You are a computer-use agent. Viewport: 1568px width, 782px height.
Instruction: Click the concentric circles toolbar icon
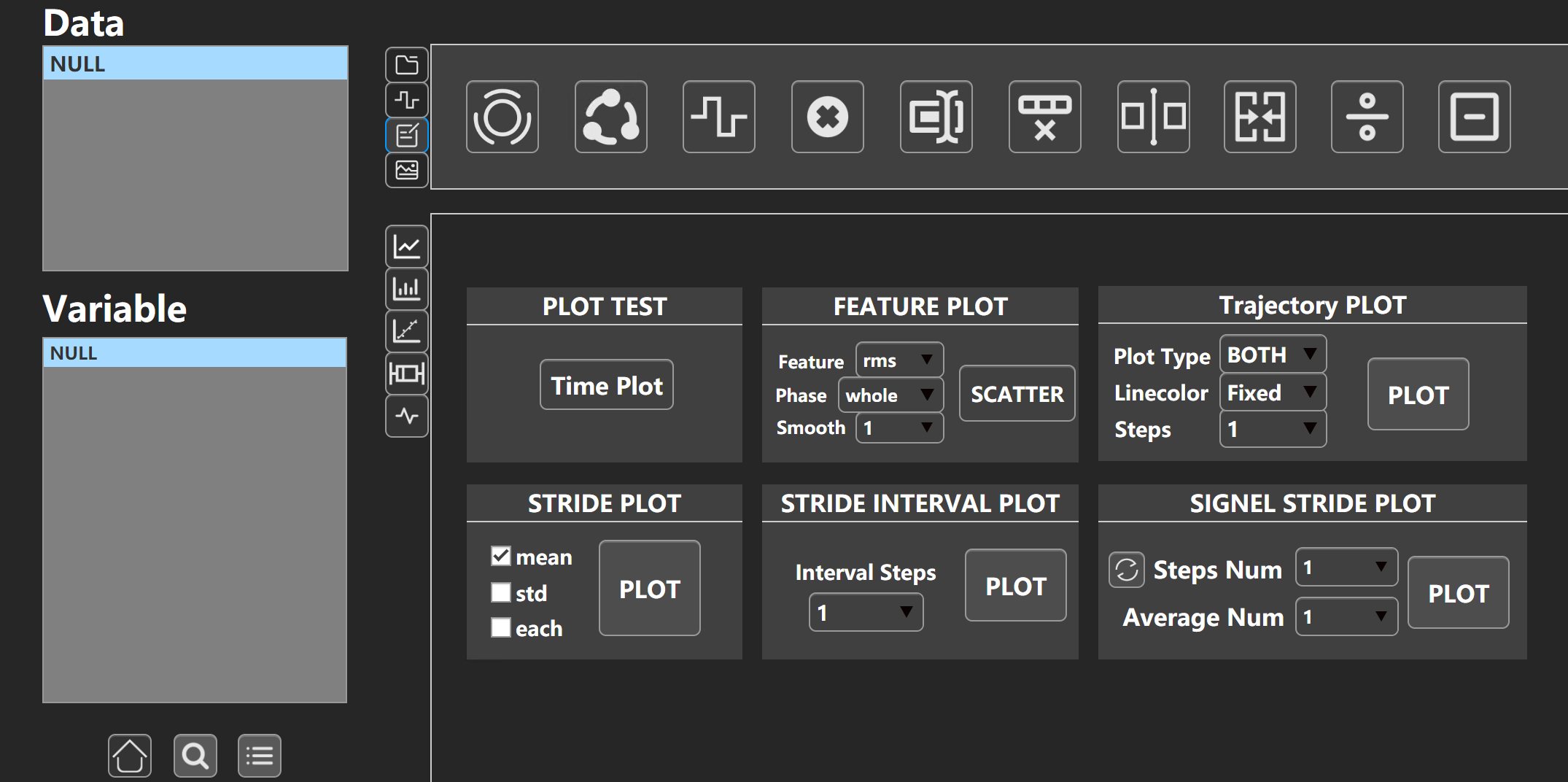(x=502, y=117)
